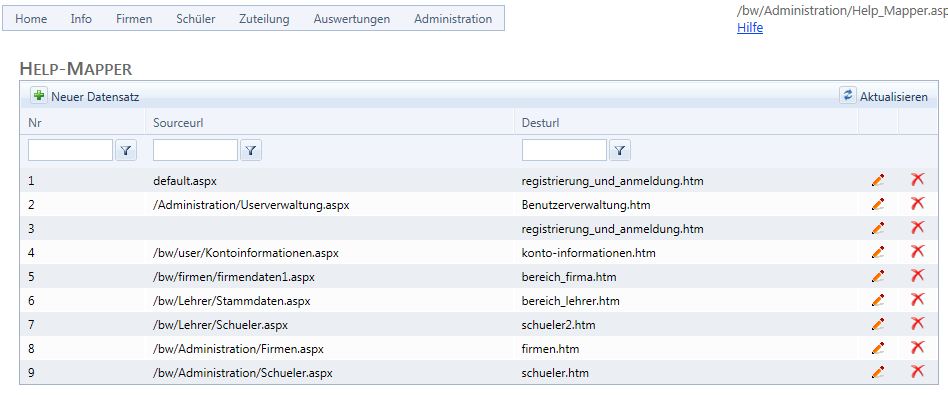Image resolution: width=948 pixels, height=395 pixels.
Task: Sort by the Desturl column header
Action: [541, 123]
